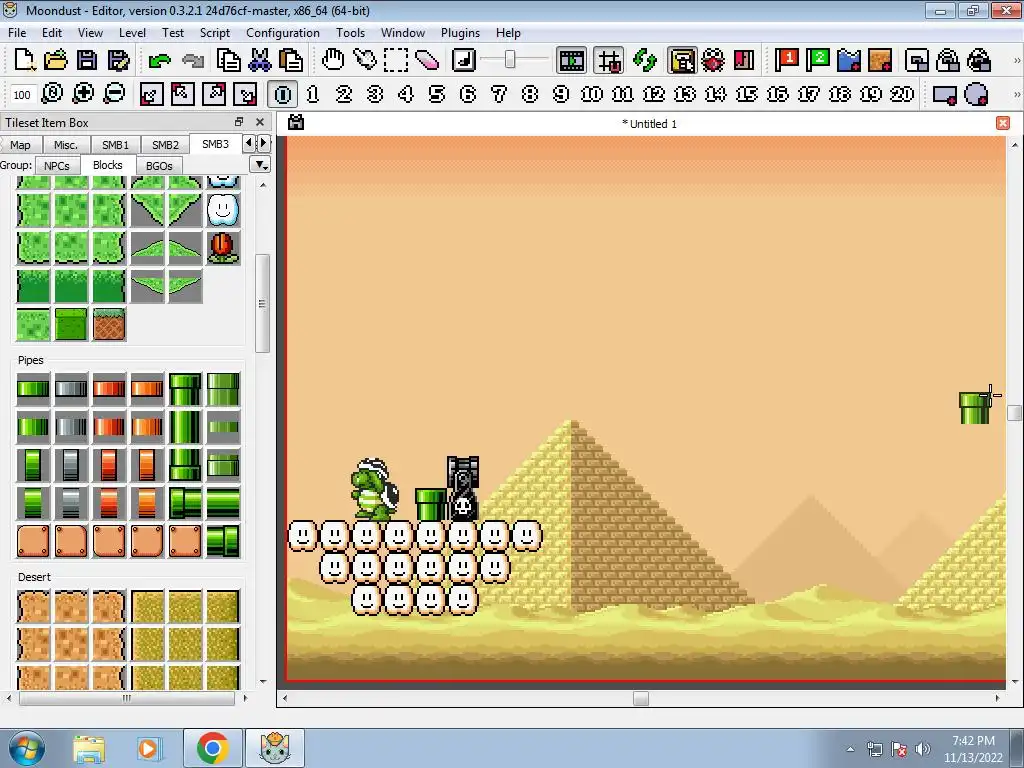Click the volume tray icon
This screenshot has height=768, width=1024.
(x=923, y=749)
